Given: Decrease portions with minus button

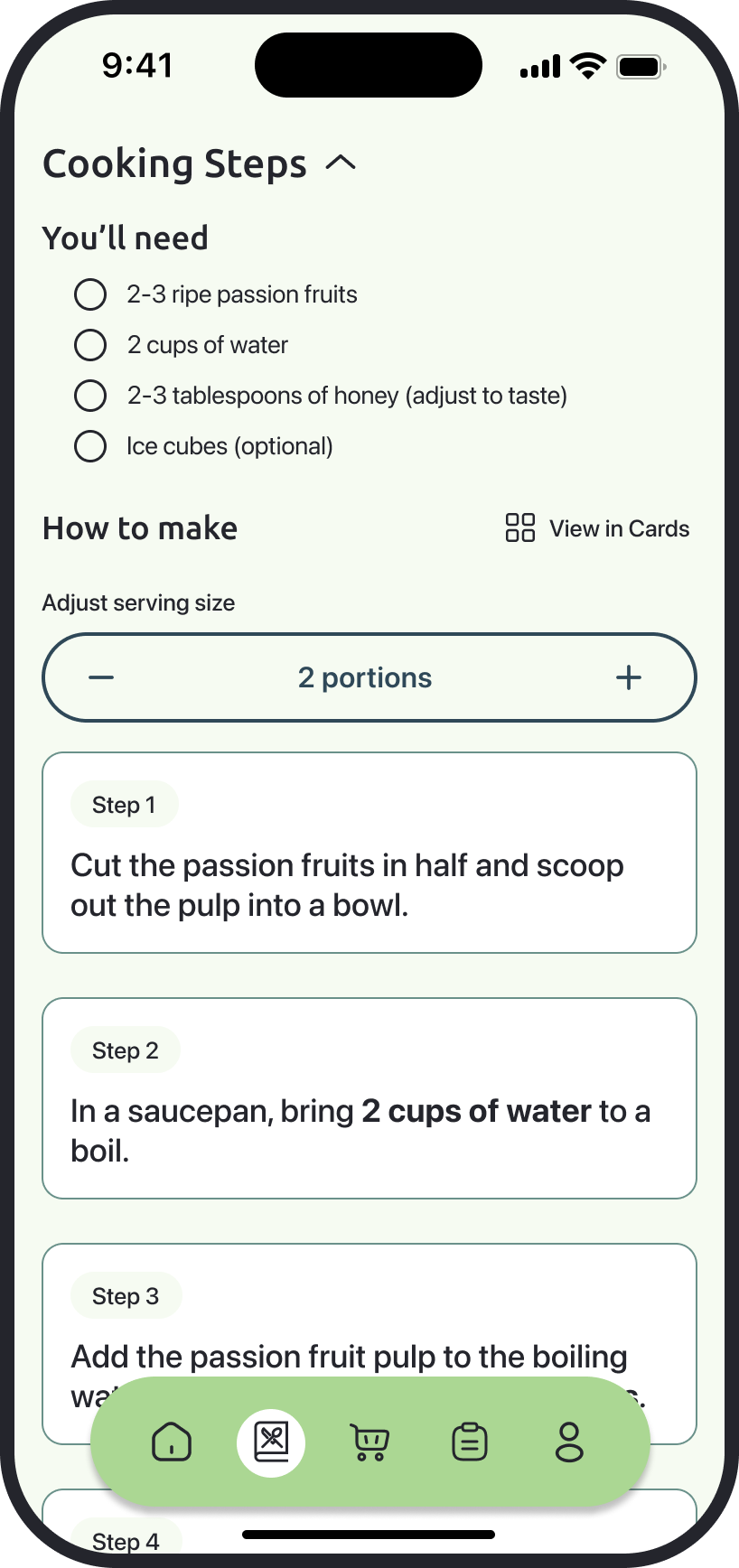Looking at the screenshot, I should (x=101, y=677).
